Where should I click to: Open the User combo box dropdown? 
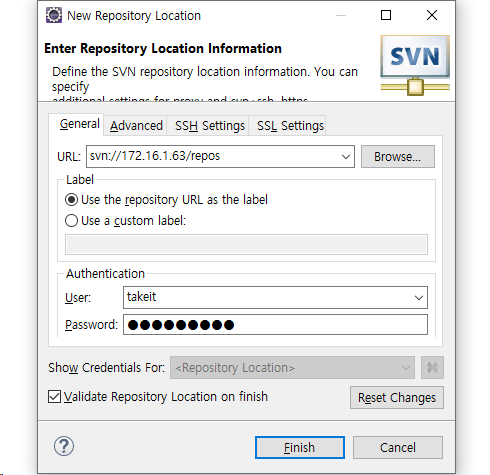pyautogui.click(x=419, y=297)
